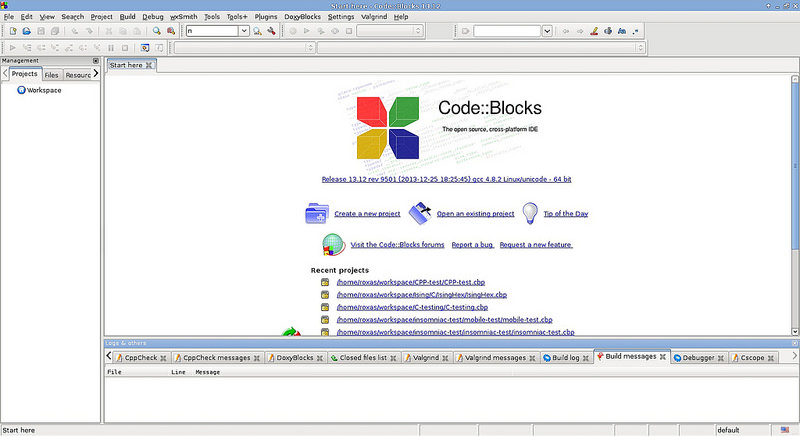
Task: Open the DoxyBlocks menu
Action: point(304,17)
